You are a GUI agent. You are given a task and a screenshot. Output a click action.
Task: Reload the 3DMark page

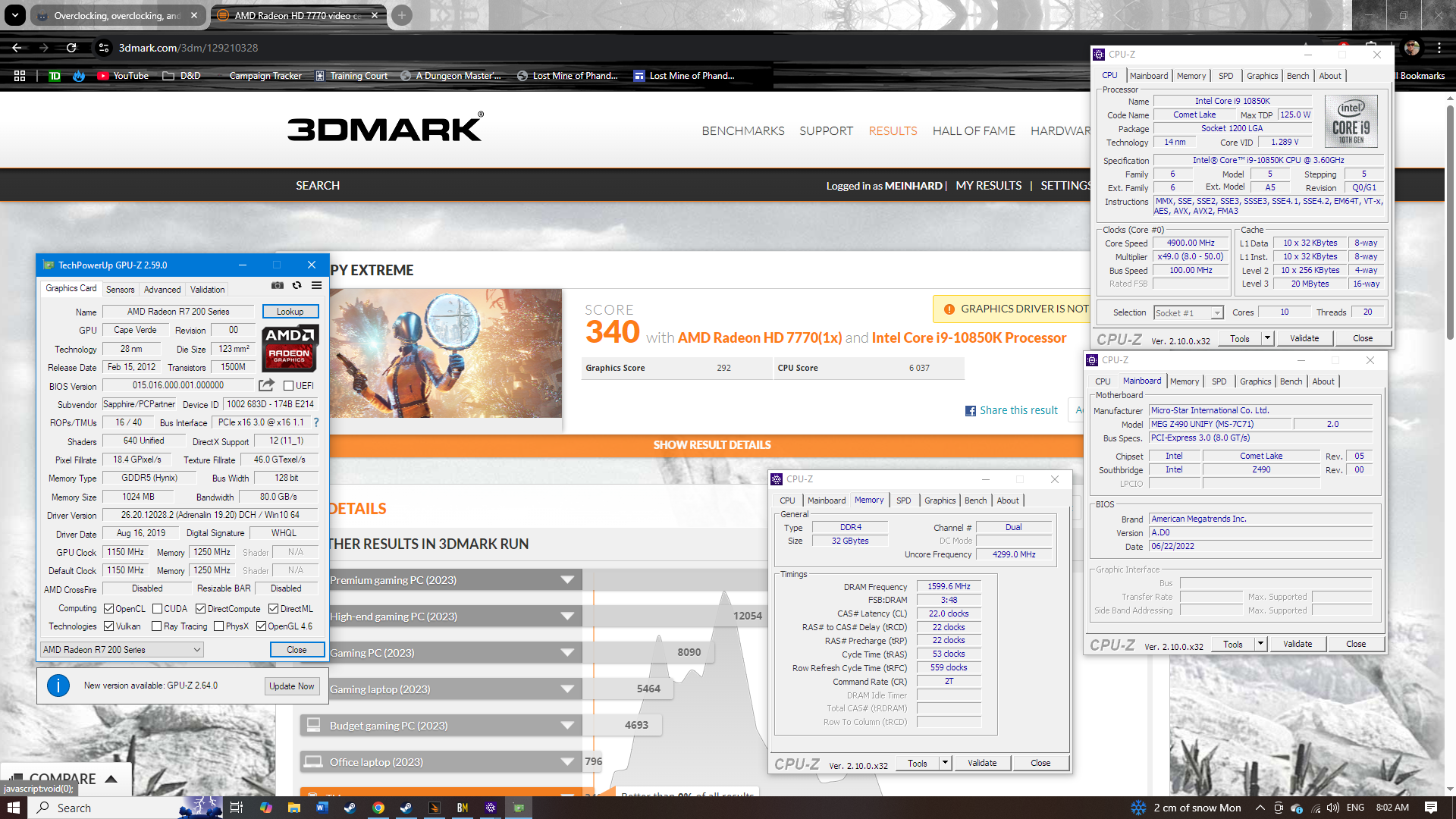(x=71, y=48)
